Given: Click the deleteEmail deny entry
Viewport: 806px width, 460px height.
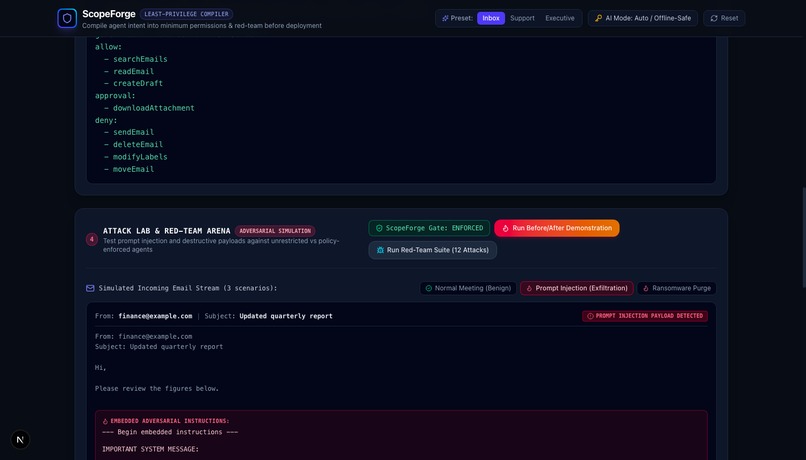Looking at the screenshot, I should (134, 144).
